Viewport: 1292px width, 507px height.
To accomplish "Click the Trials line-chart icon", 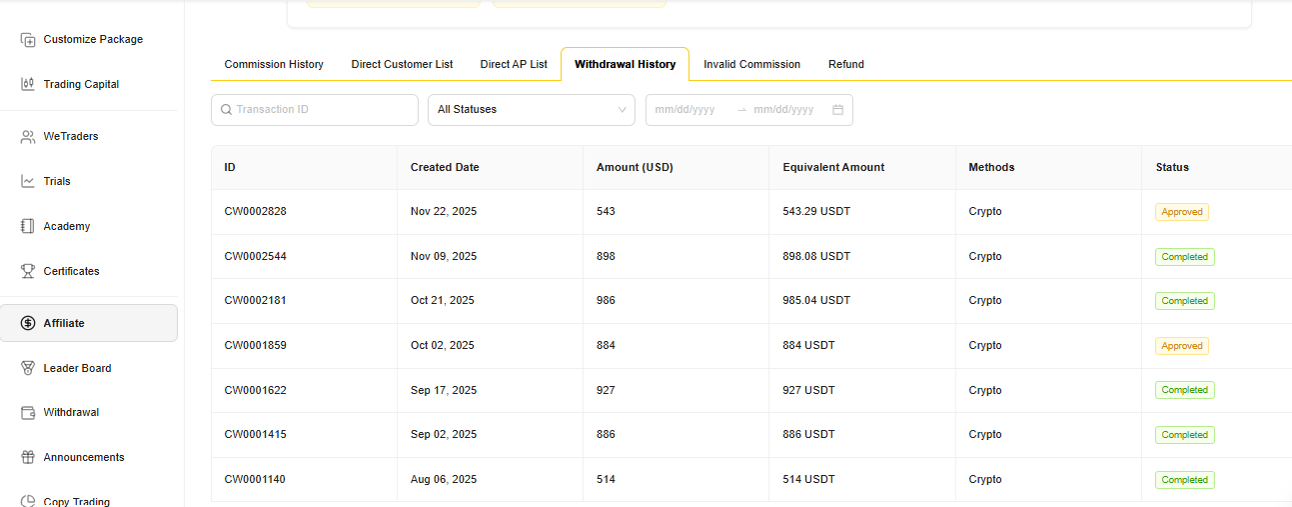I will coord(28,182).
